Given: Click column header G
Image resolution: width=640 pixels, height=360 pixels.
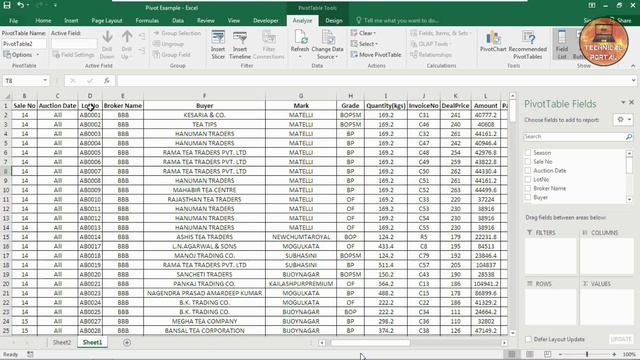Looking at the screenshot, I should point(301,96).
